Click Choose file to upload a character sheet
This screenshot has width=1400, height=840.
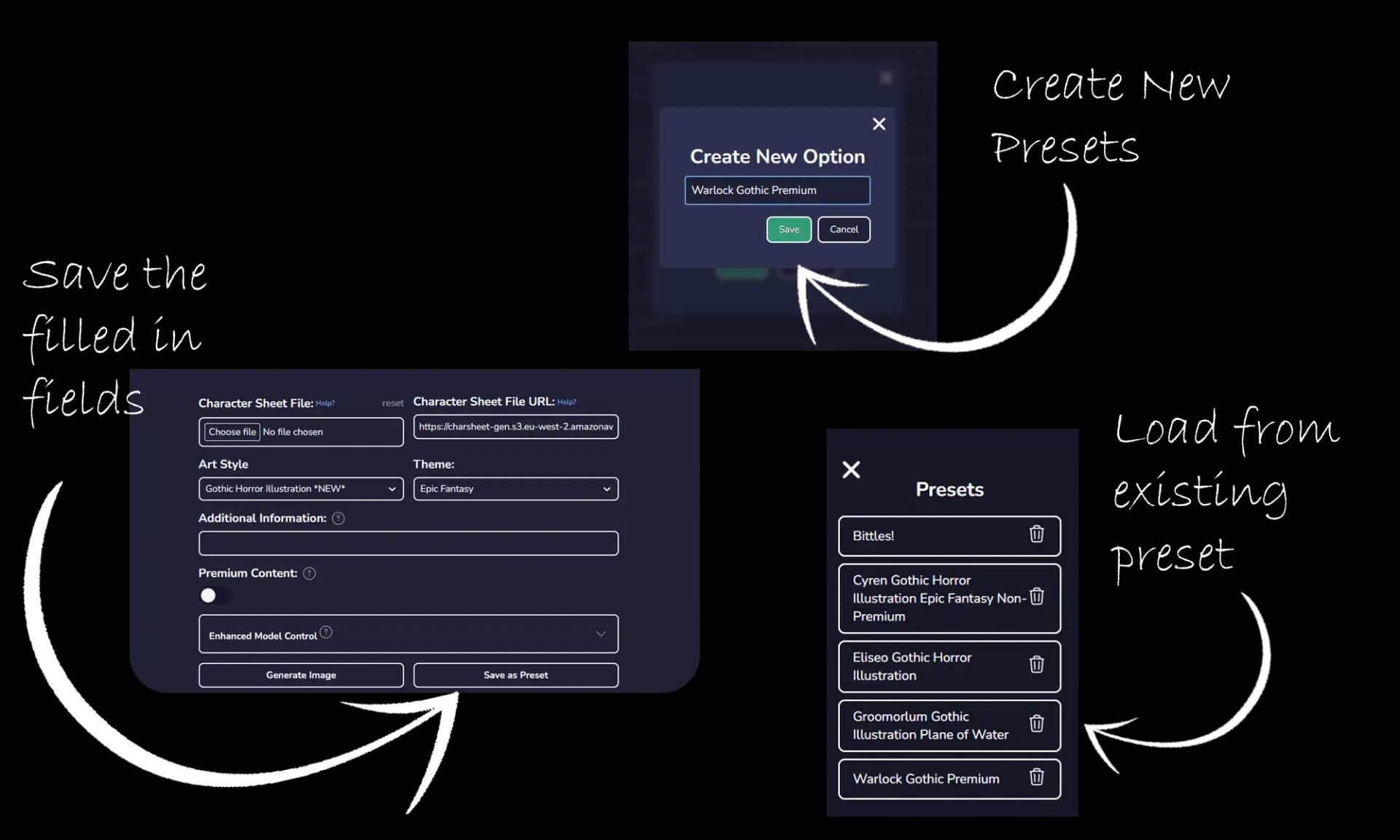231,431
